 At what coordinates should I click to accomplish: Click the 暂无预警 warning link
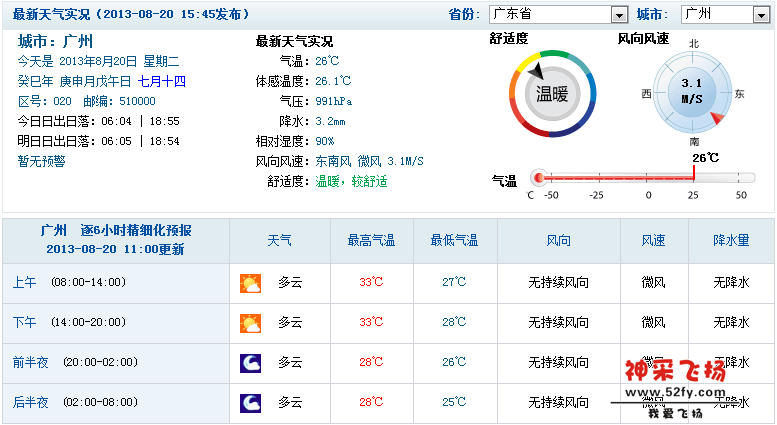[42, 161]
